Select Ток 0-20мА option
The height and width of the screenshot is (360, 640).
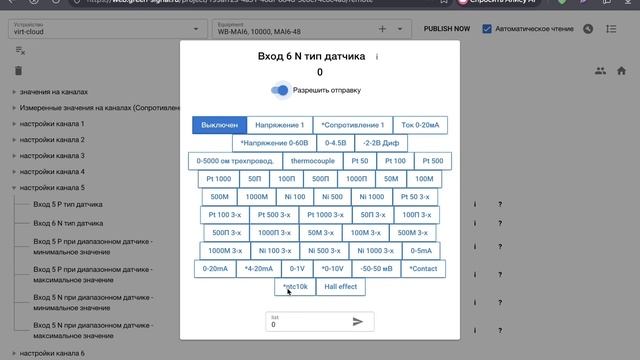[420, 125]
